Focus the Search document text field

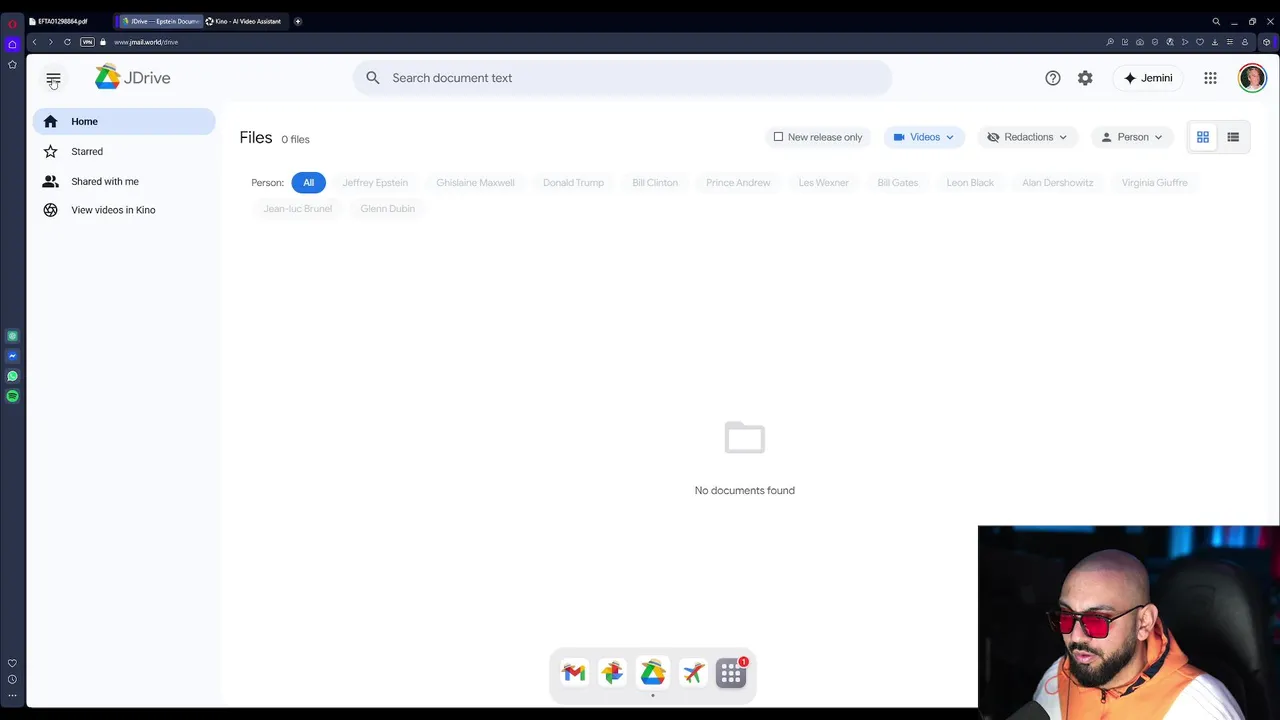click(622, 78)
